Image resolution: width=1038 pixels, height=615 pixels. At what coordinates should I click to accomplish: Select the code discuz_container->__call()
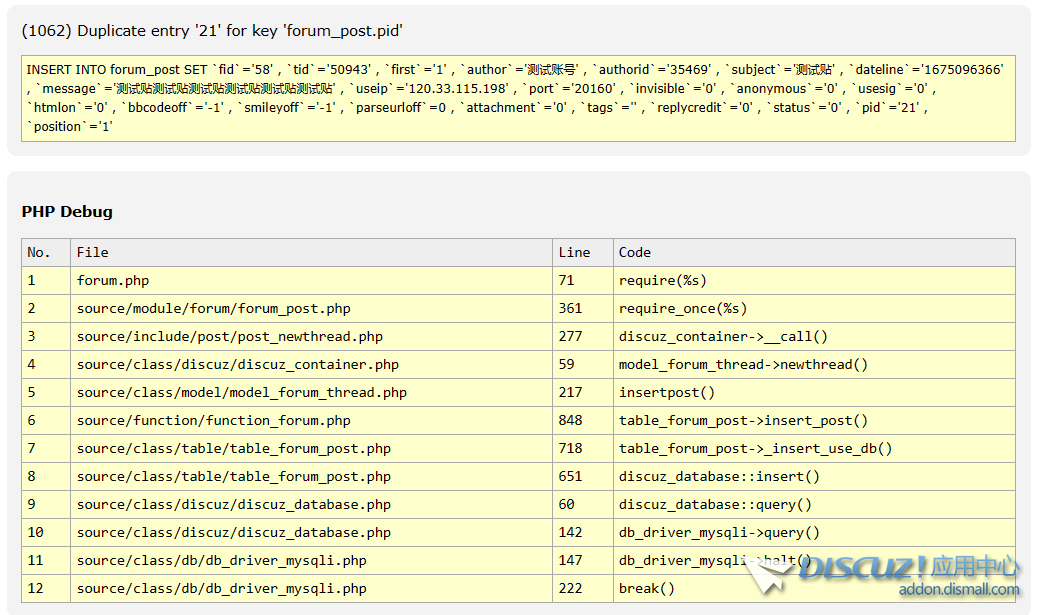723,336
